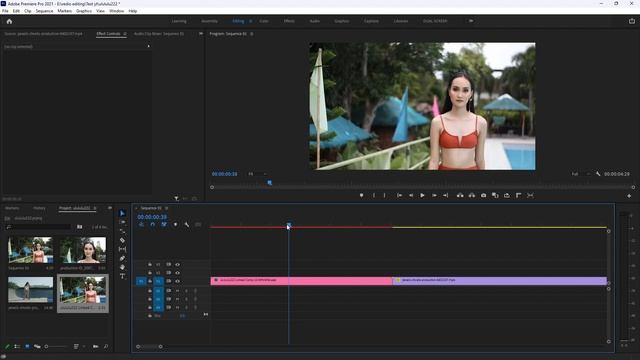Select the Razor tool
The image size is (640, 360).
pyautogui.click(x=122, y=240)
